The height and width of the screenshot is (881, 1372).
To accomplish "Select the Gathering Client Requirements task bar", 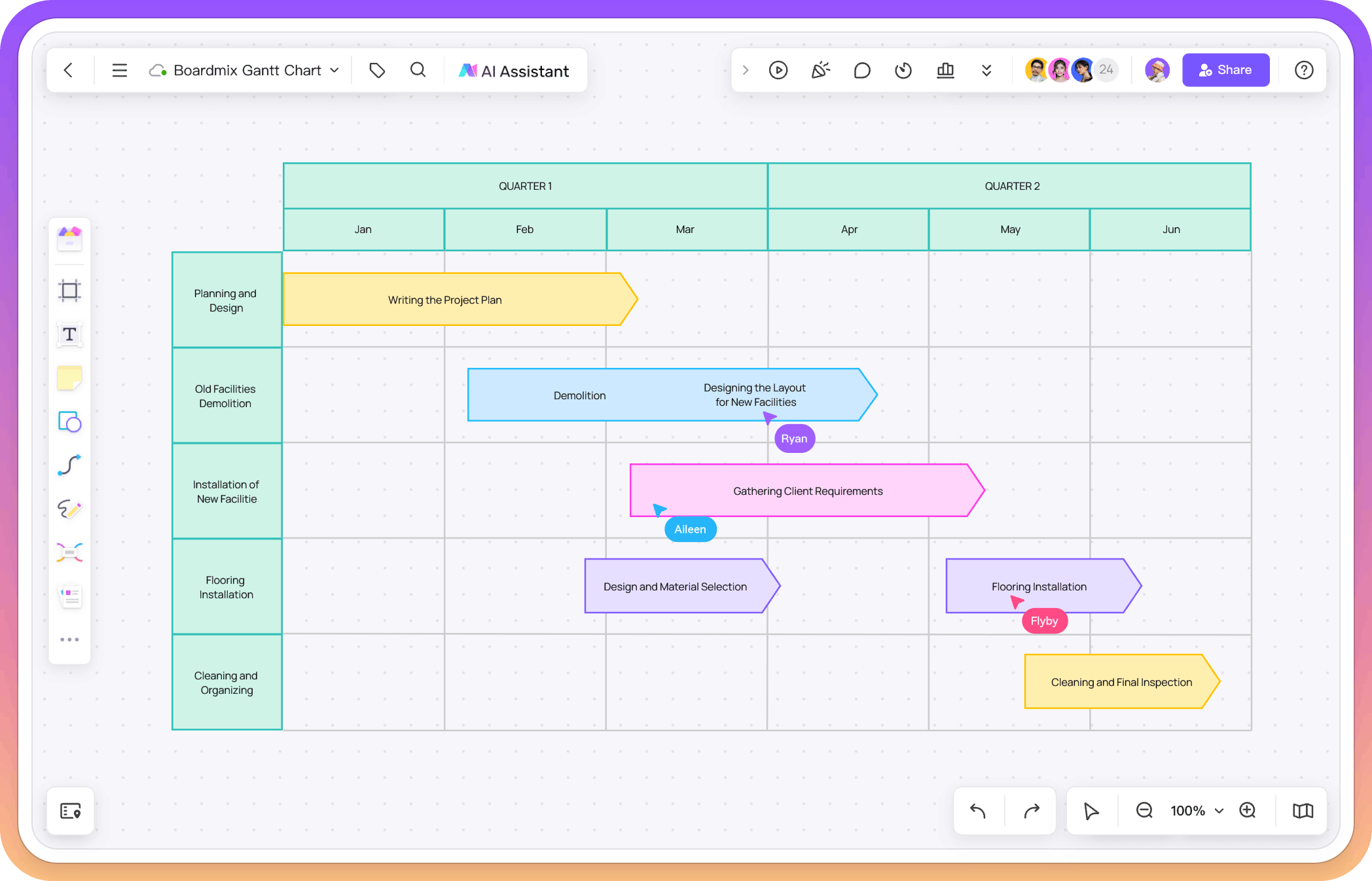I will point(807,491).
